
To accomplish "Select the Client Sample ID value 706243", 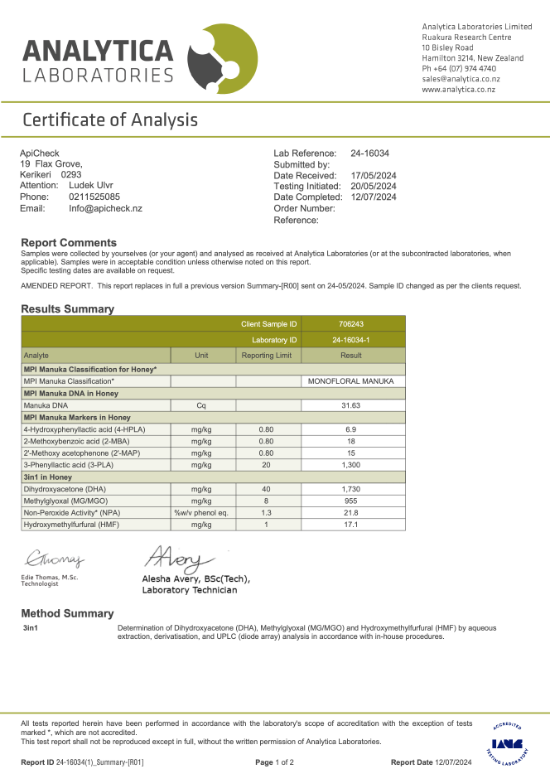I will (351, 324).
